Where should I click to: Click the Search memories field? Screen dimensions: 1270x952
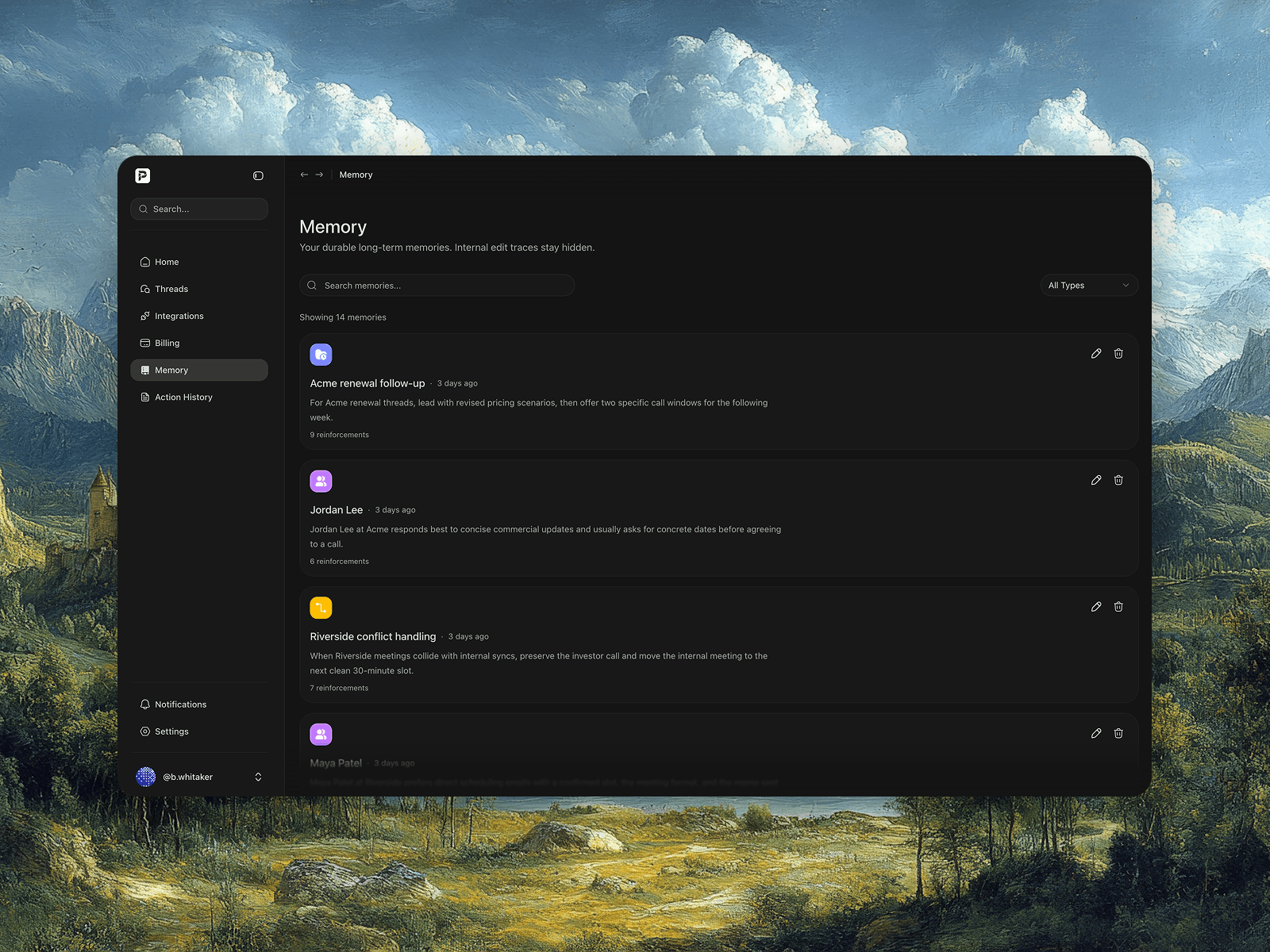[437, 286]
